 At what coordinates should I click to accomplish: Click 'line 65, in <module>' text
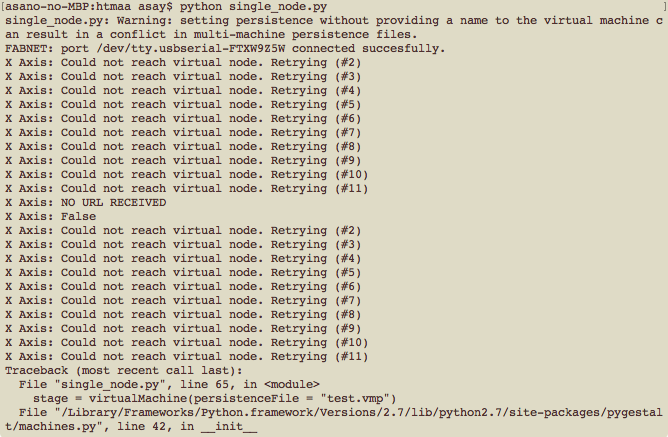coord(250,385)
